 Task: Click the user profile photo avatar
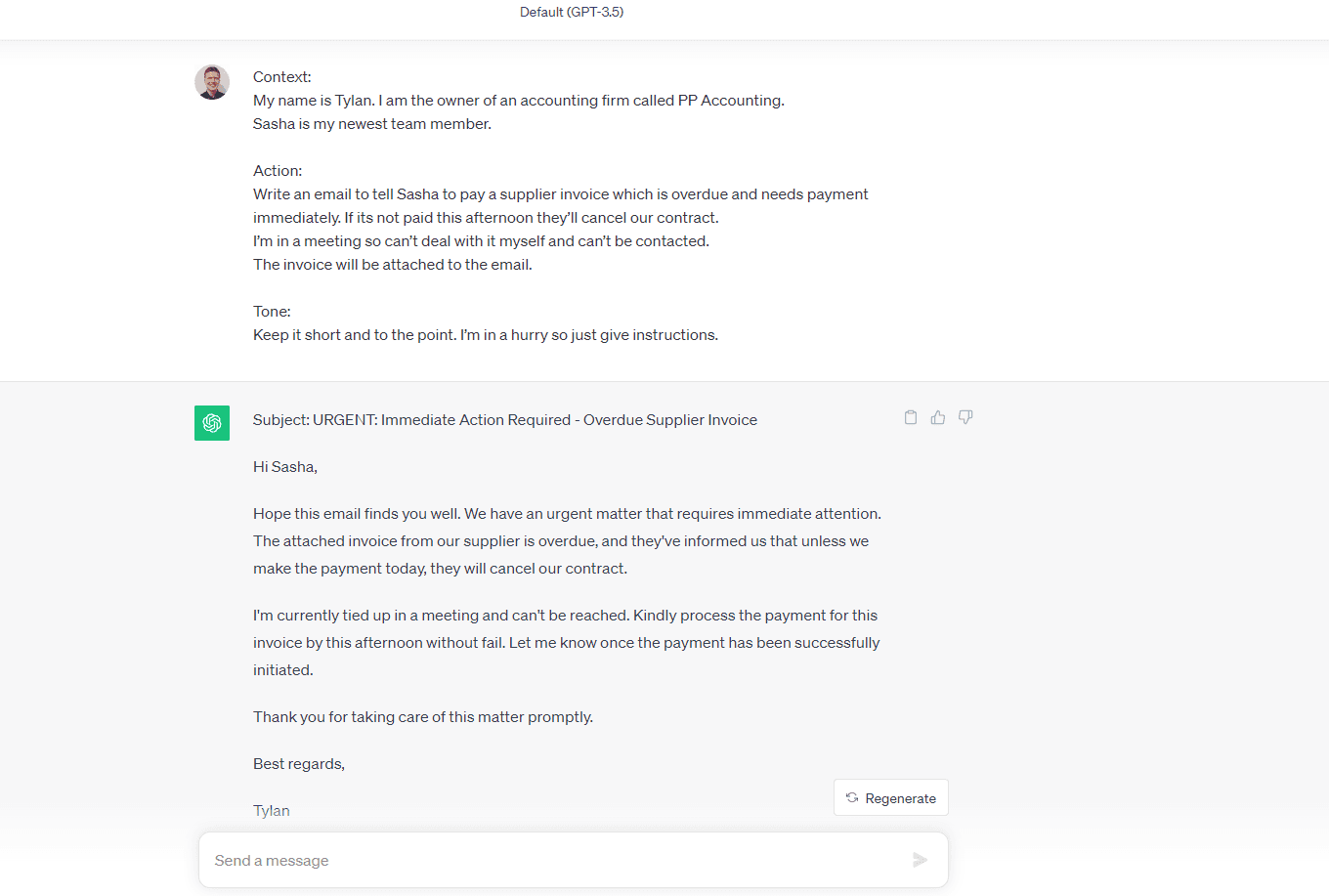pyautogui.click(x=212, y=82)
